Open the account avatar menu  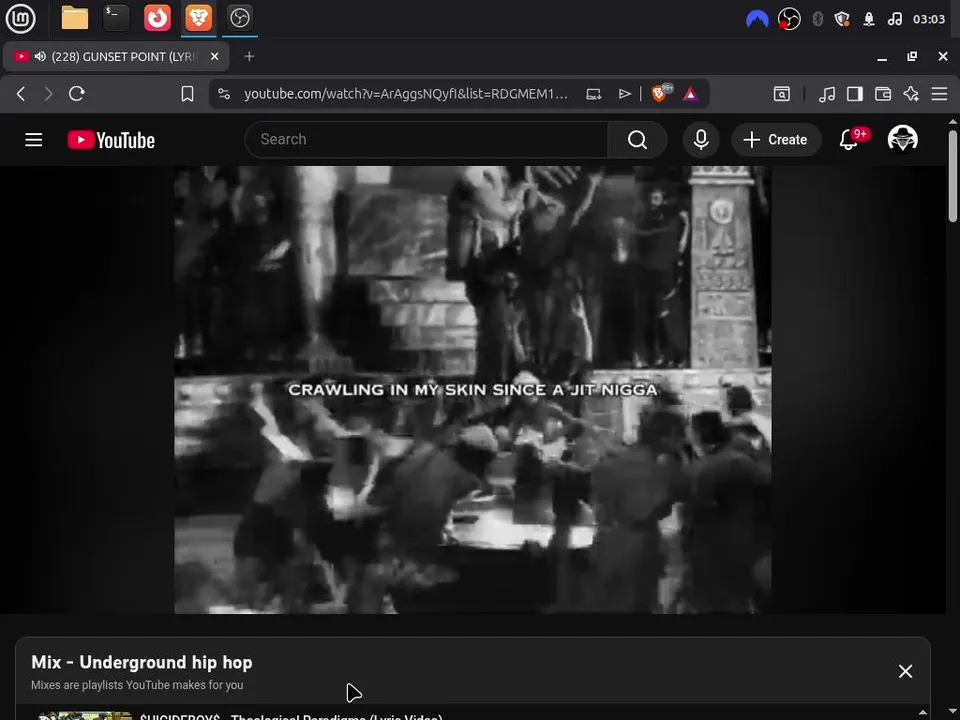coord(902,139)
